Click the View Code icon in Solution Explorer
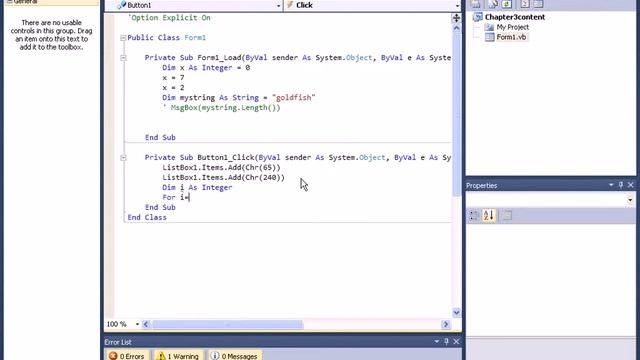640x360 pixels. tap(525, 4)
